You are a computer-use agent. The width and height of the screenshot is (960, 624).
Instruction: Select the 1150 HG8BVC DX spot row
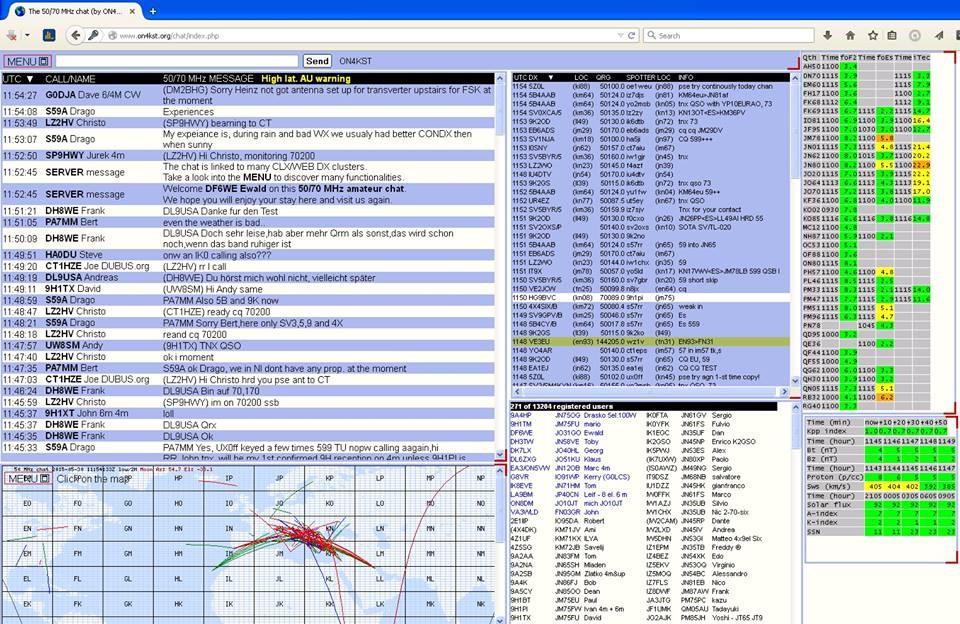[x=650, y=298]
